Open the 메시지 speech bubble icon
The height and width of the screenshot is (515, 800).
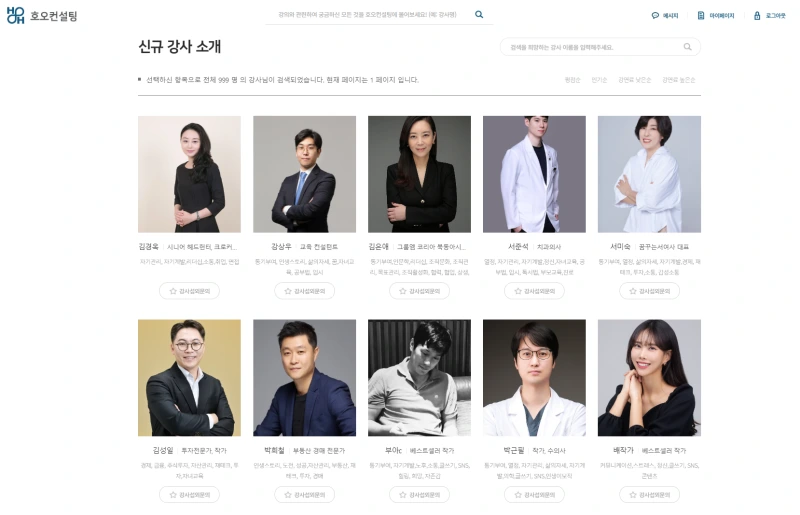pyautogui.click(x=655, y=16)
